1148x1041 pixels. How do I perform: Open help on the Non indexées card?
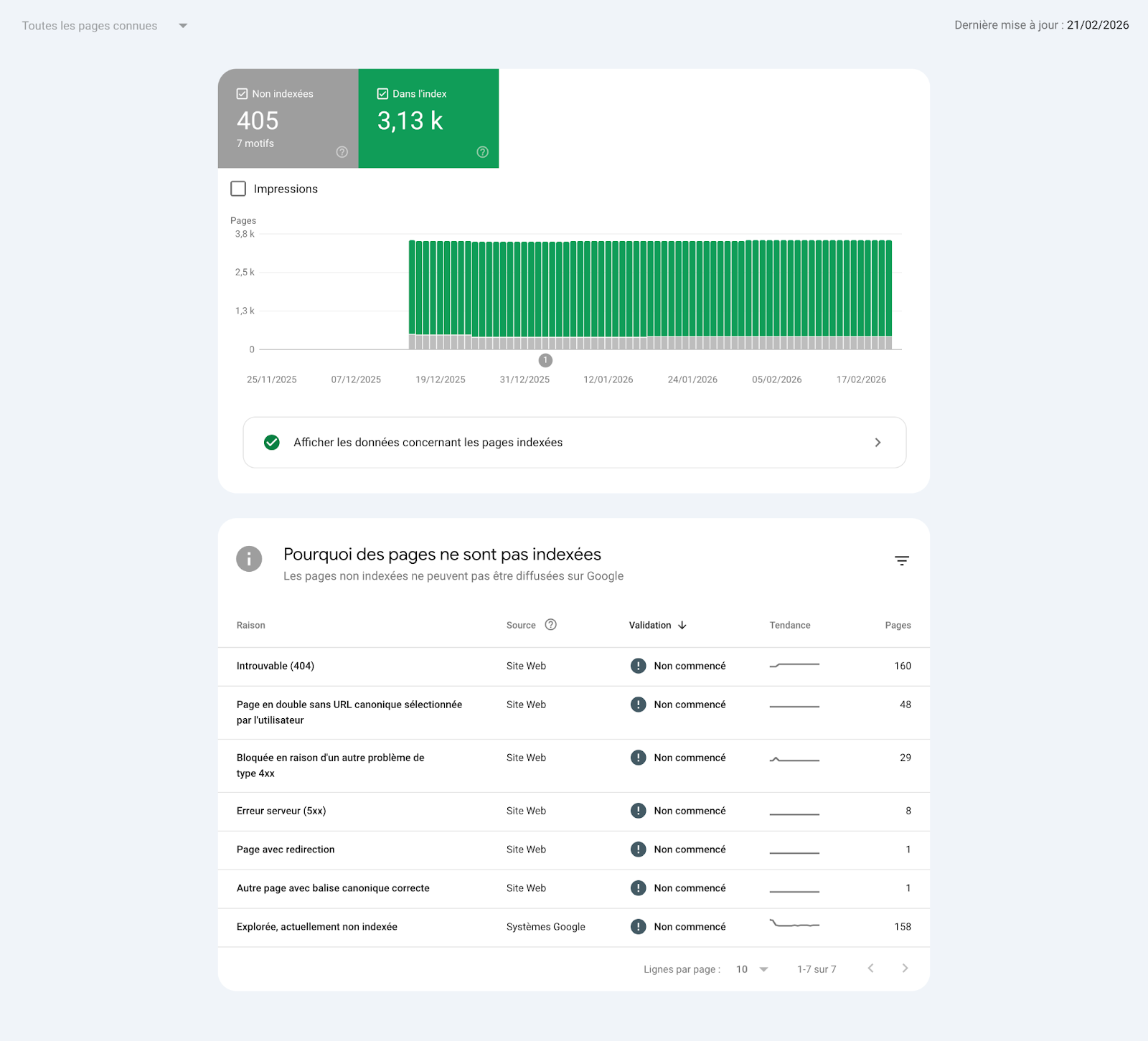click(342, 151)
